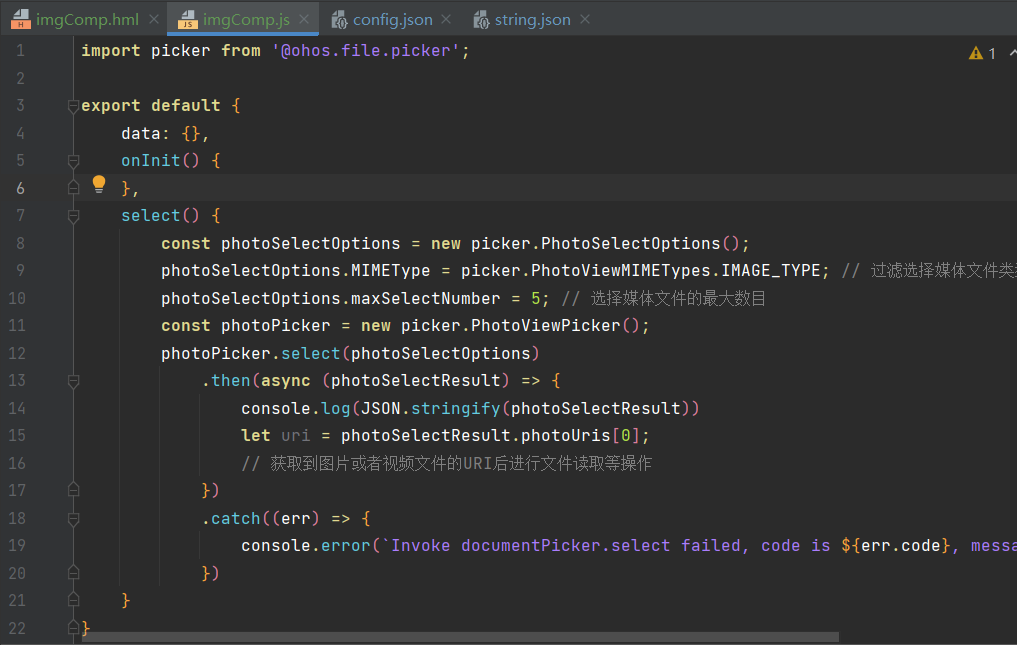Click the horizontal scrollbar at the bottom
The height and width of the screenshot is (645, 1017).
click(x=450, y=634)
